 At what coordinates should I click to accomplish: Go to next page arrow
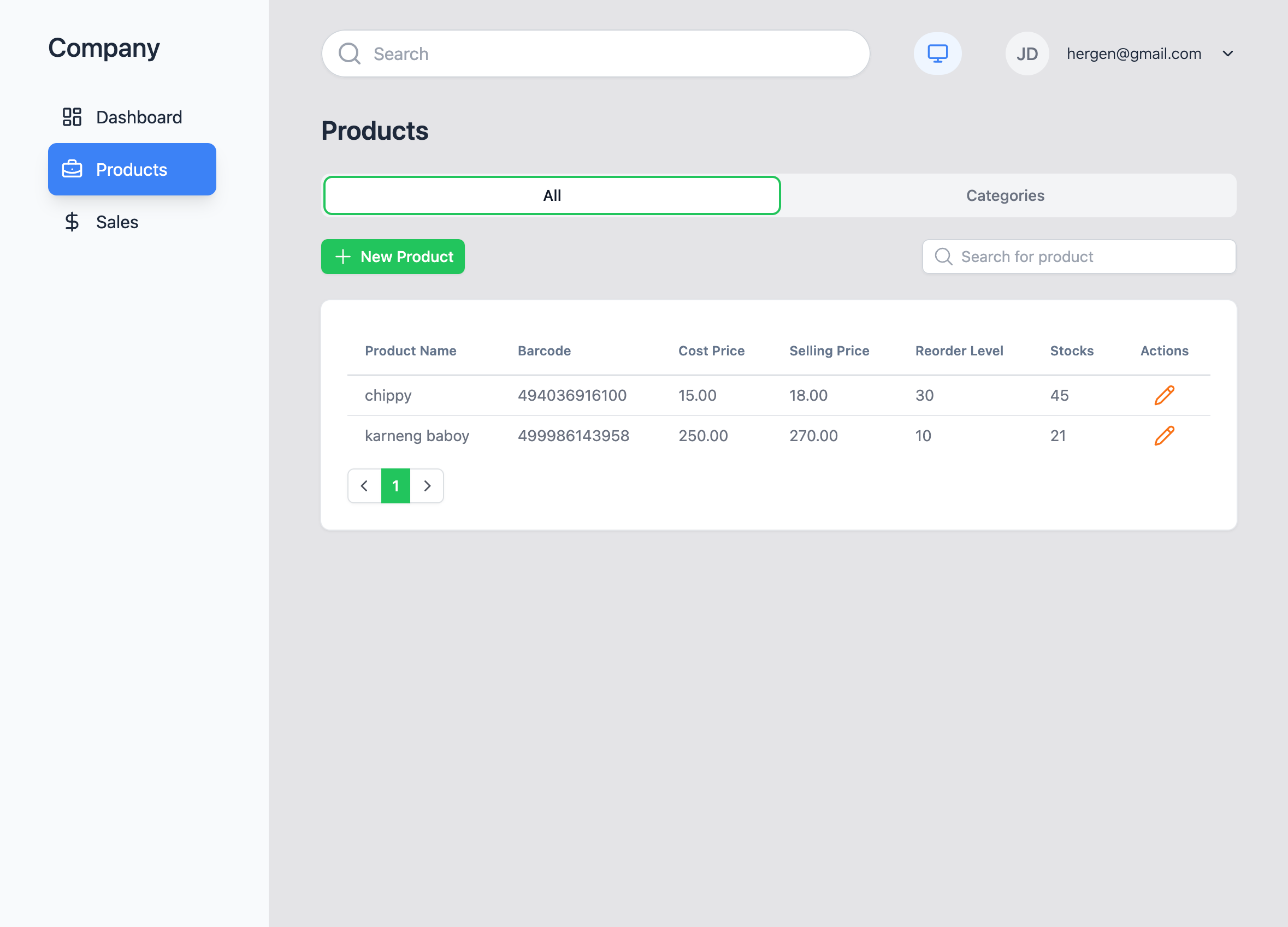[x=427, y=486]
